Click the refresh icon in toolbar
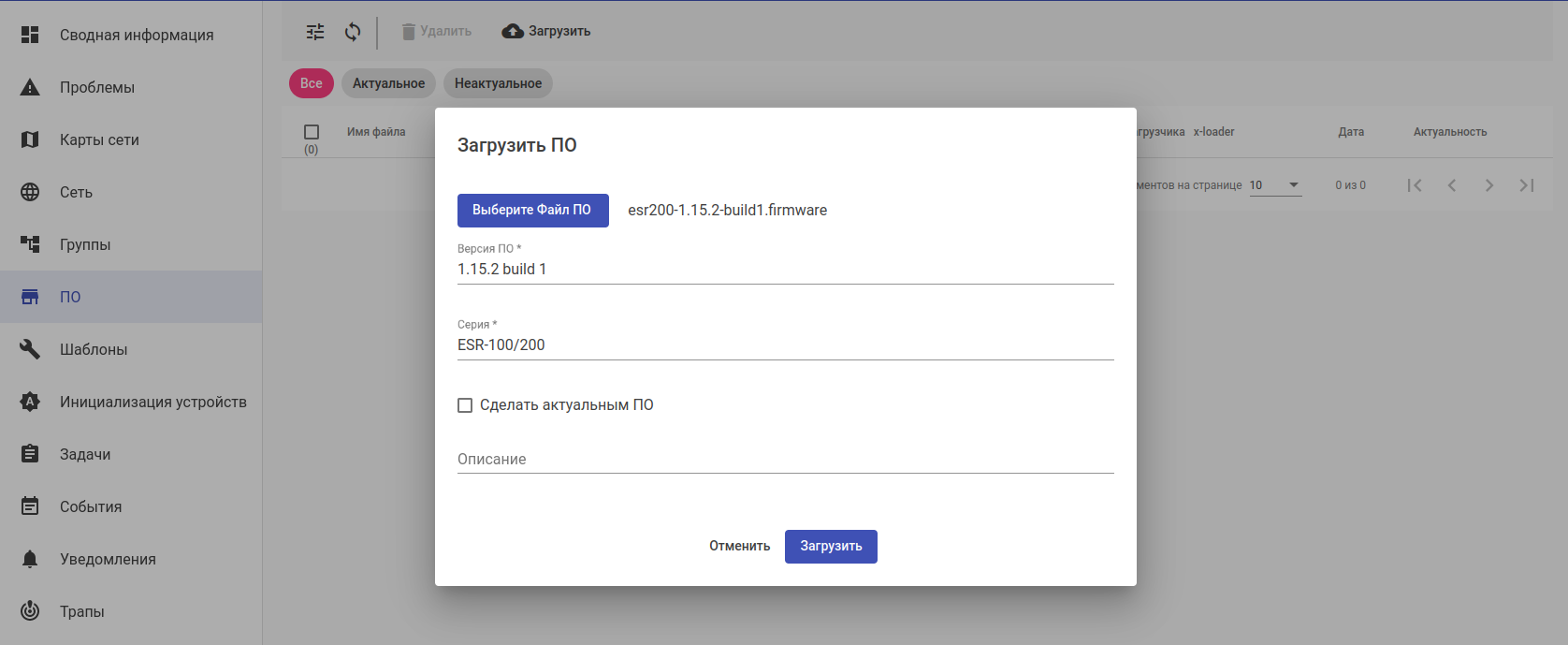 [x=353, y=32]
